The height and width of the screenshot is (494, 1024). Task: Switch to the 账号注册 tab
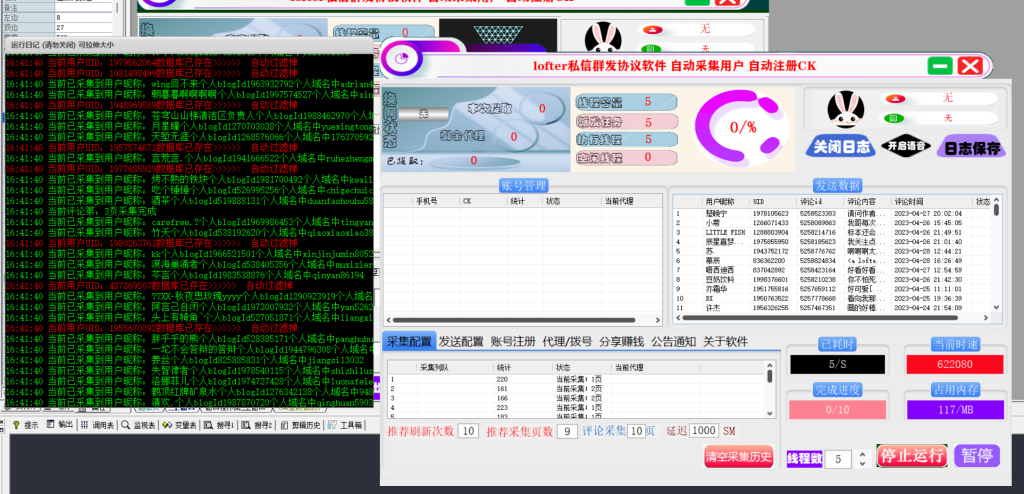tap(514, 341)
